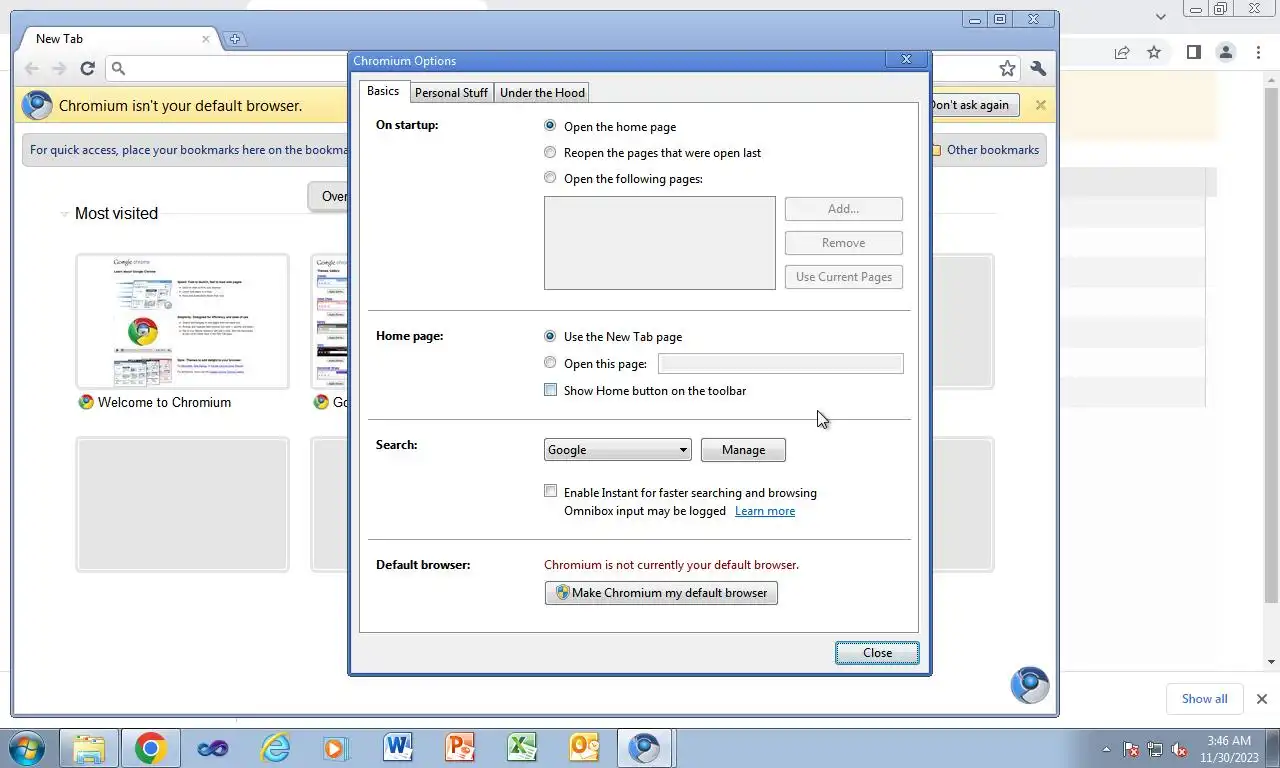Select Open this page radio
The image size is (1280, 768).
550,363
